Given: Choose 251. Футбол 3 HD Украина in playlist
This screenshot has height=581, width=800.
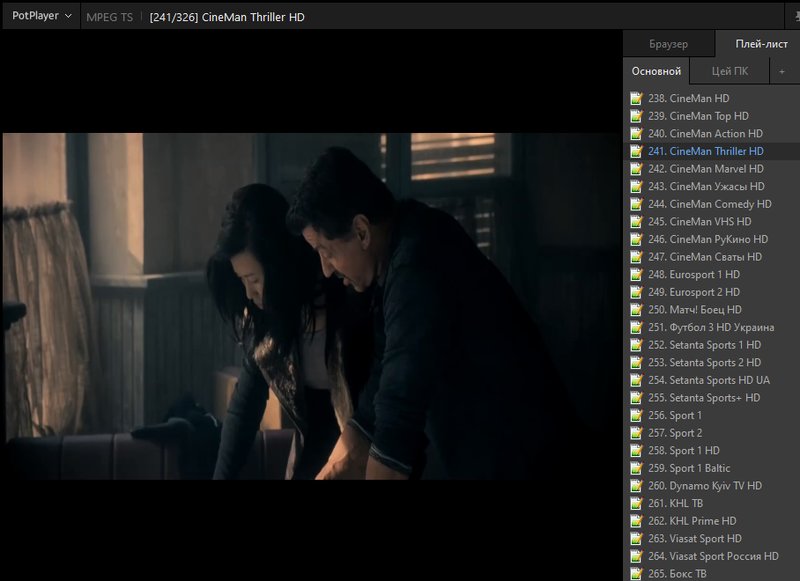Looking at the screenshot, I should (720, 327).
